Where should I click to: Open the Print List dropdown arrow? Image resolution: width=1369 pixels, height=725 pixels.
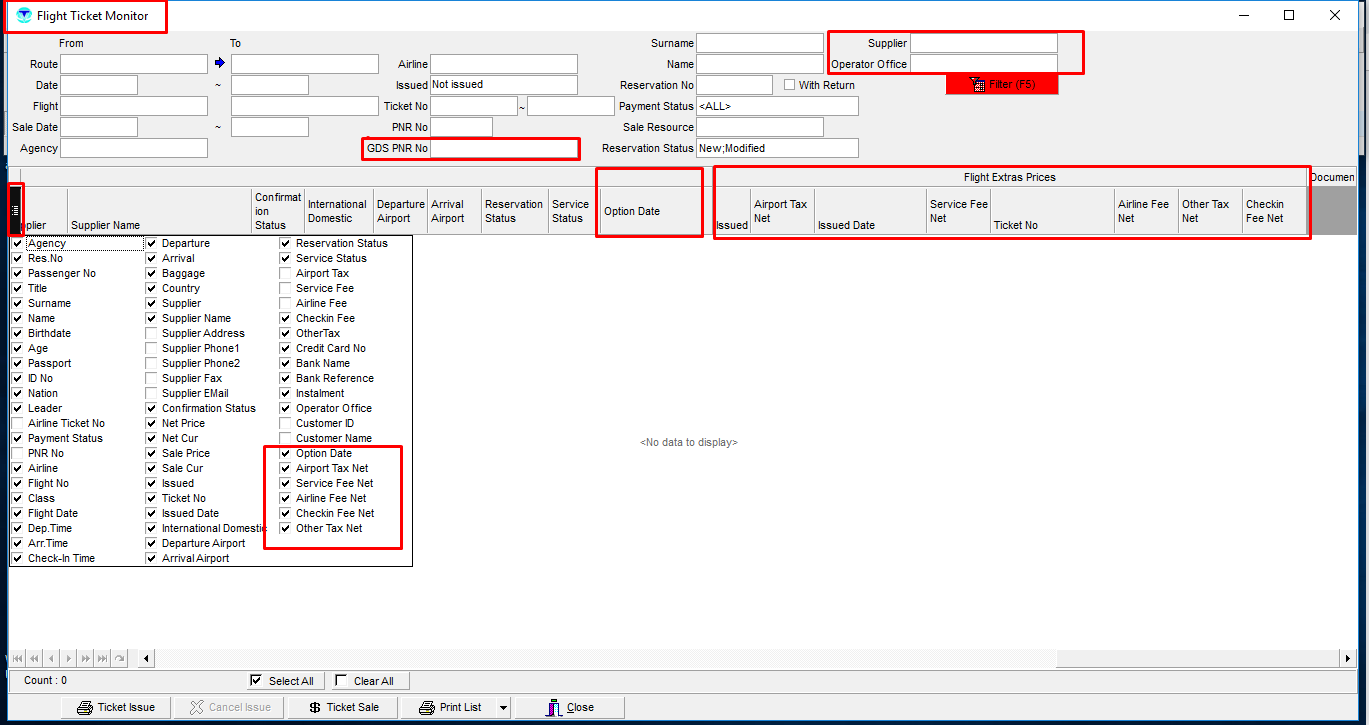tap(502, 707)
